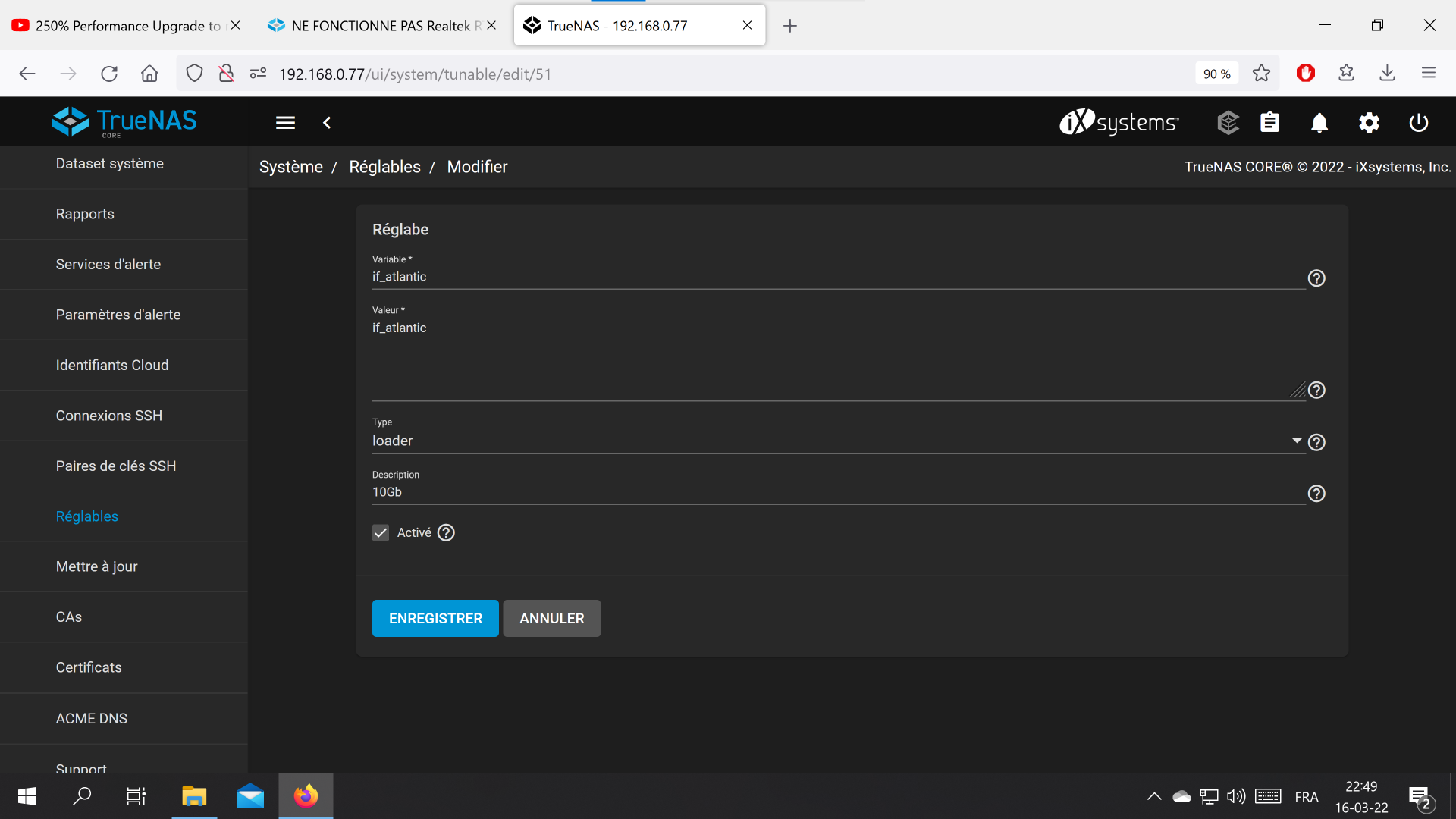Open the Dataset système sidebar item
1456x819 pixels.
[x=124, y=164]
